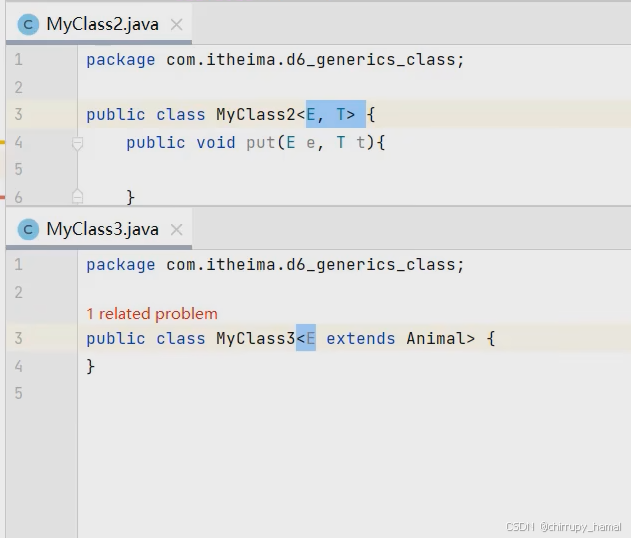Close the MyClass3.java tab
The height and width of the screenshot is (538, 631).
(176, 230)
